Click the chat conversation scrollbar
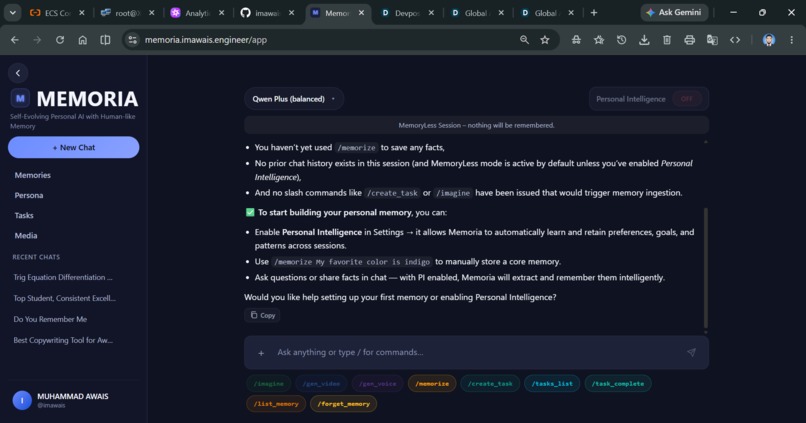Viewport: 806px width, 423px height. 706,267
